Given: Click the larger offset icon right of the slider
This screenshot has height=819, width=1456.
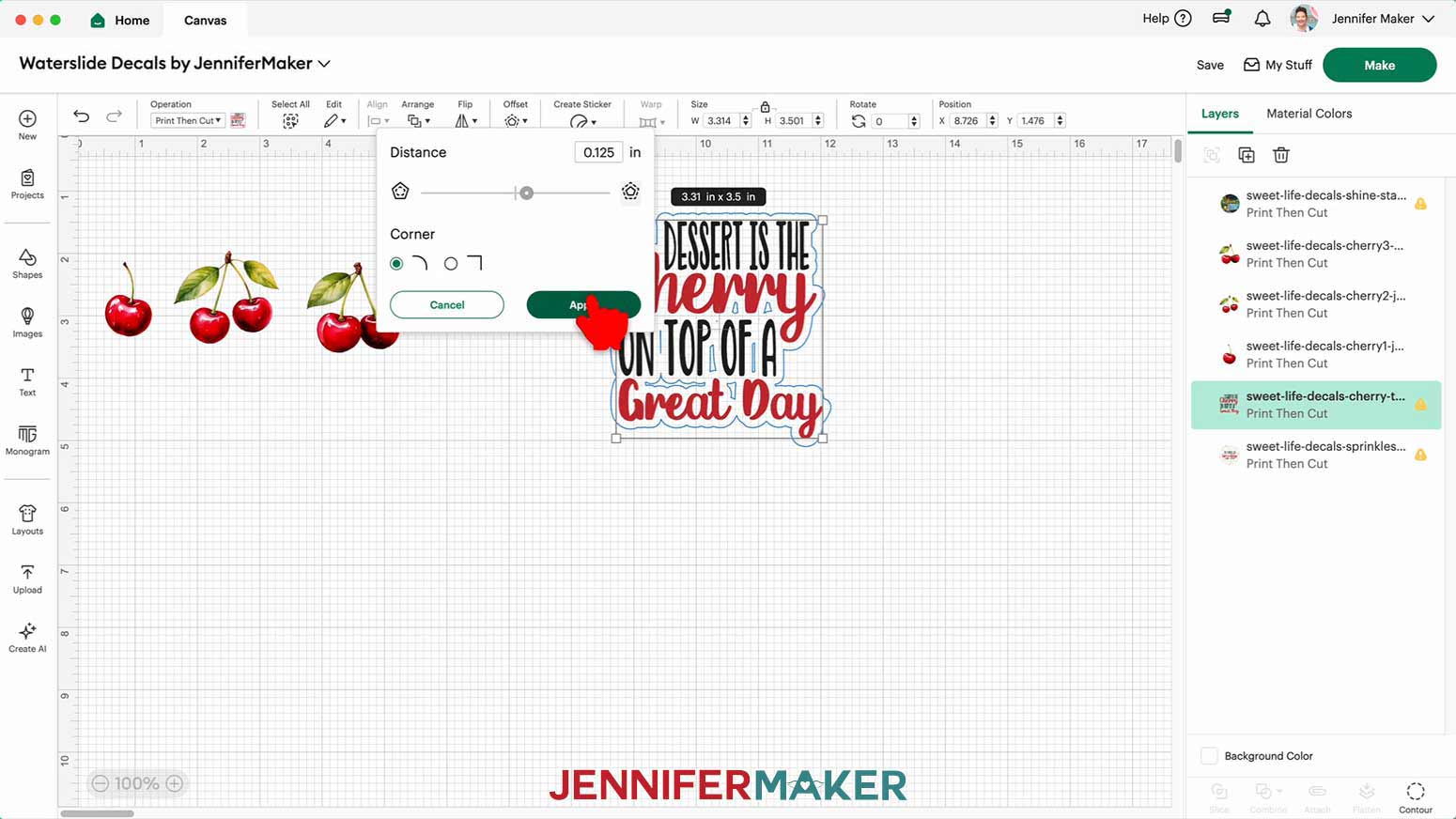Looking at the screenshot, I should click(x=630, y=192).
